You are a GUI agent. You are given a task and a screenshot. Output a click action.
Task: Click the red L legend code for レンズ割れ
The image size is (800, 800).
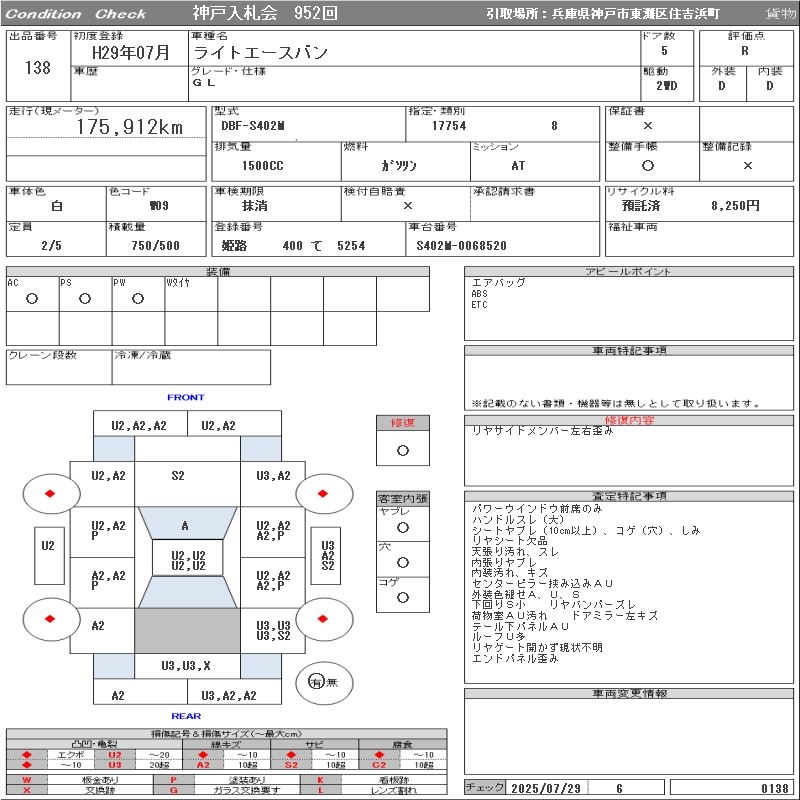pyautogui.click(x=321, y=790)
